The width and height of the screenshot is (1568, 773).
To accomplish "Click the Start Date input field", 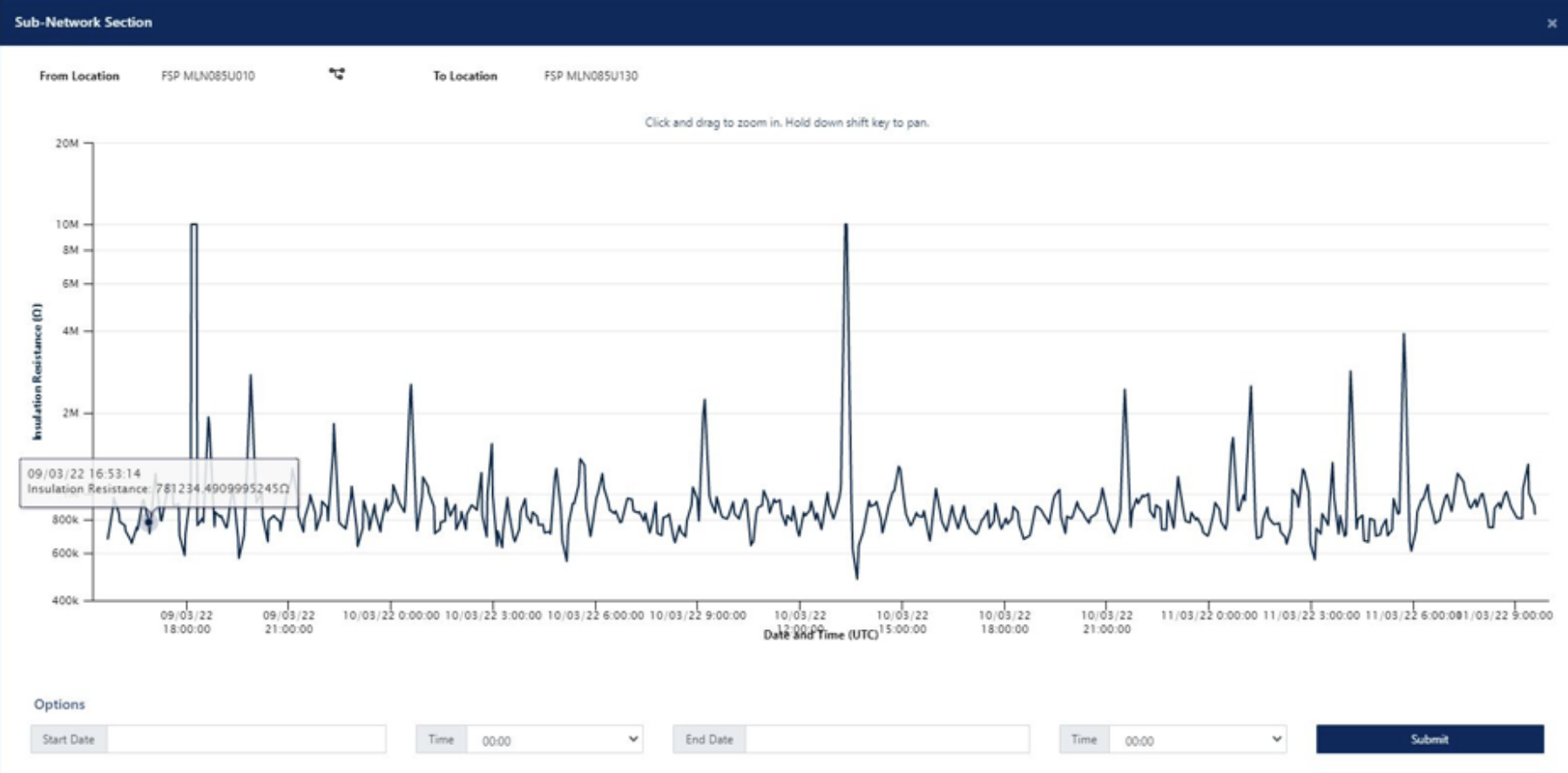I will click(246, 739).
